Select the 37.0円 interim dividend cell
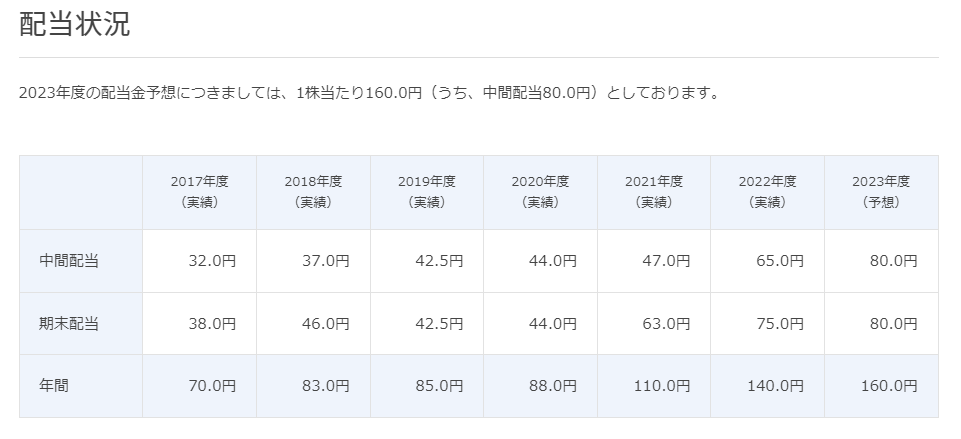The image size is (961, 439). [326, 261]
